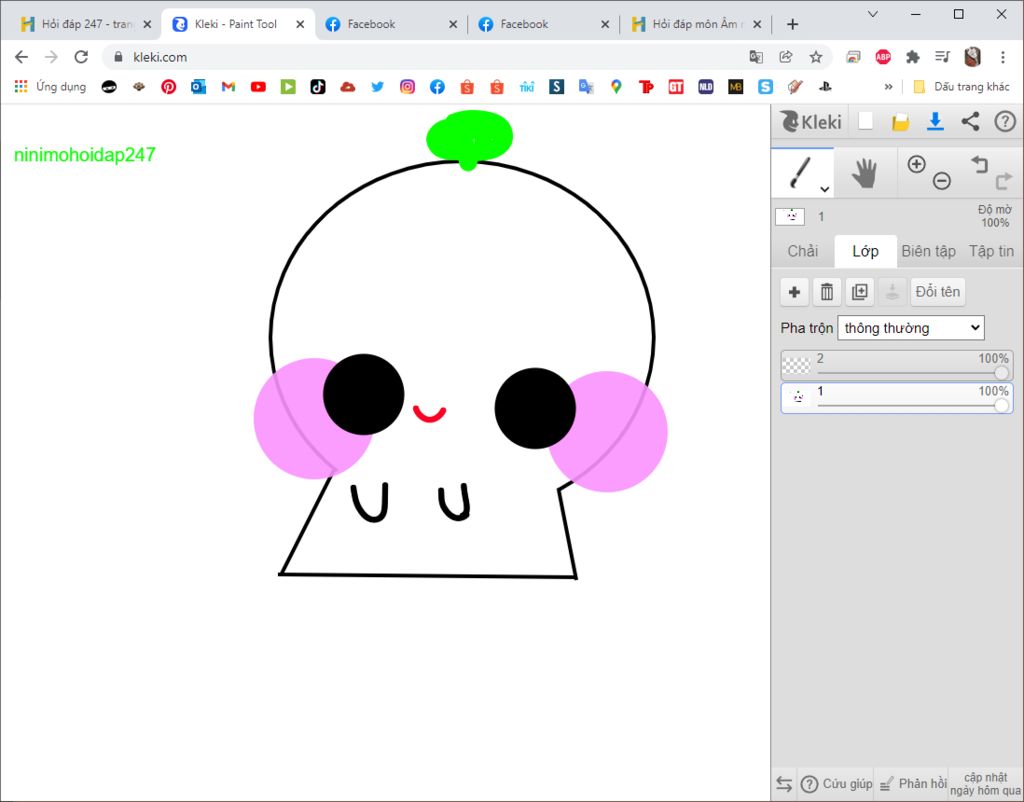The height and width of the screenshot is (802, 1024).
Task: Open the Biên tập tab
Action: tap(928, 251)
